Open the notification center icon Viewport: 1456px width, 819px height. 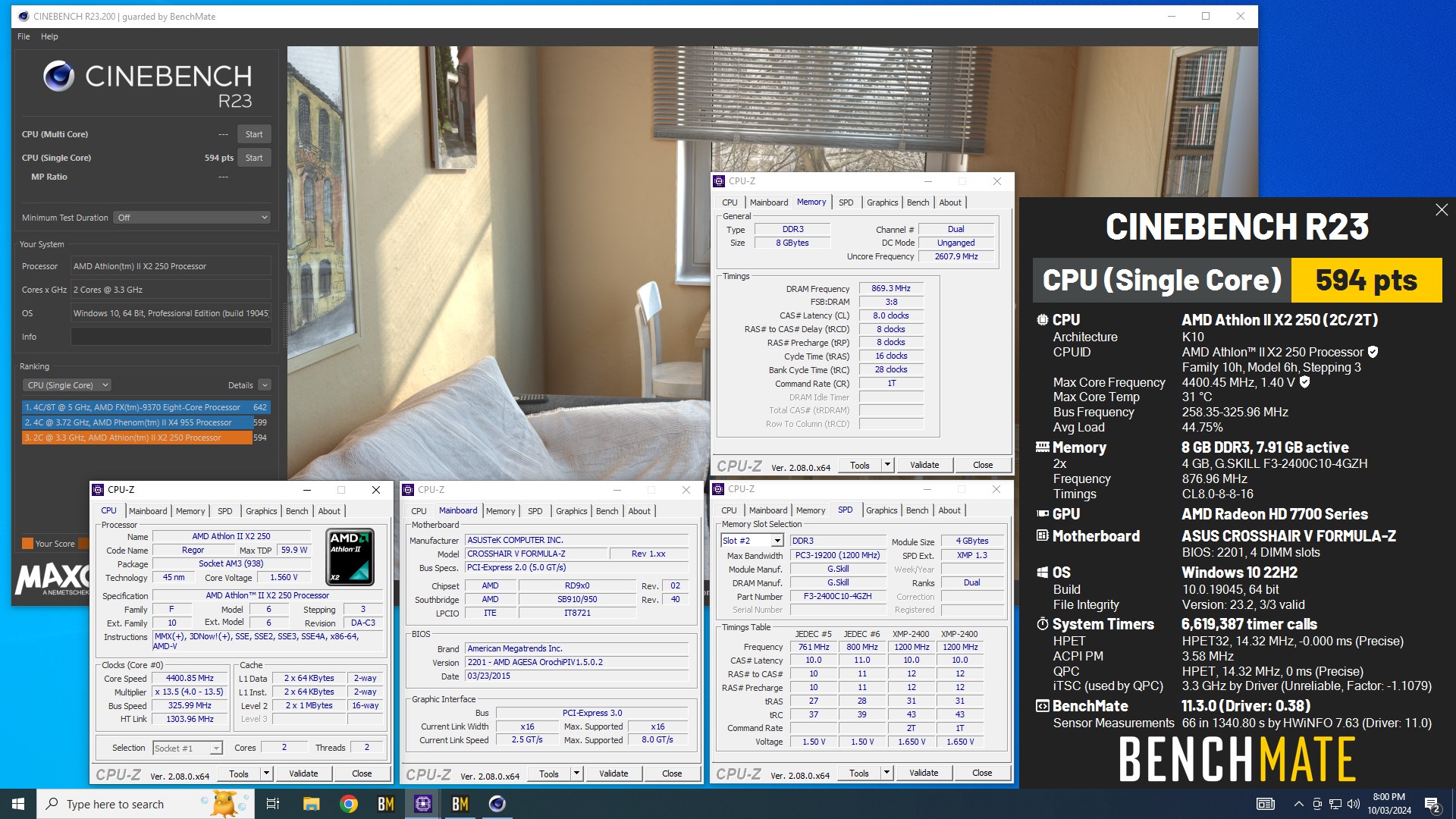(1432, 804)
